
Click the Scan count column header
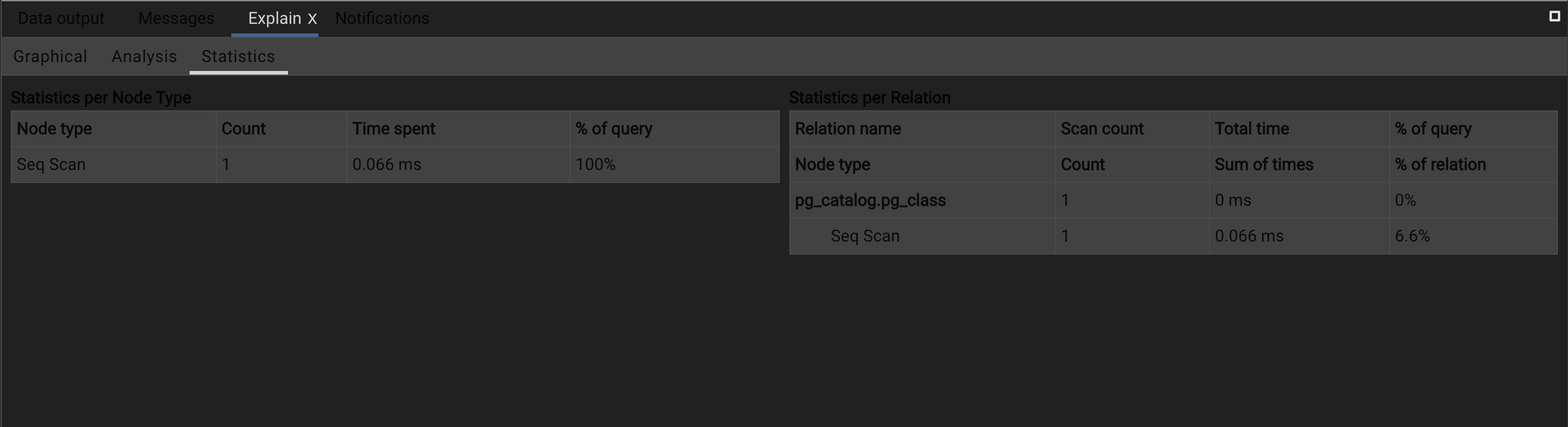(x=1102, y=129)
